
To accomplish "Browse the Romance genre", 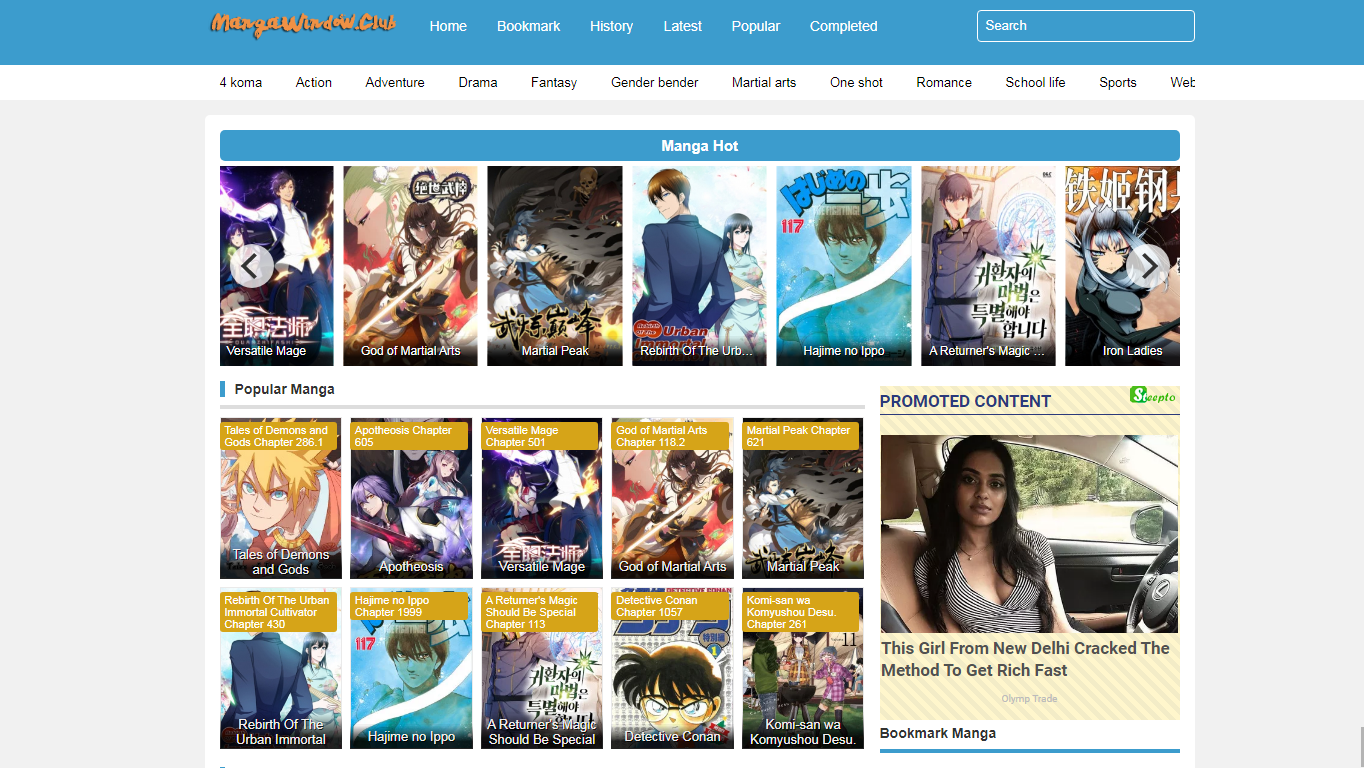I will coord(944,82).
